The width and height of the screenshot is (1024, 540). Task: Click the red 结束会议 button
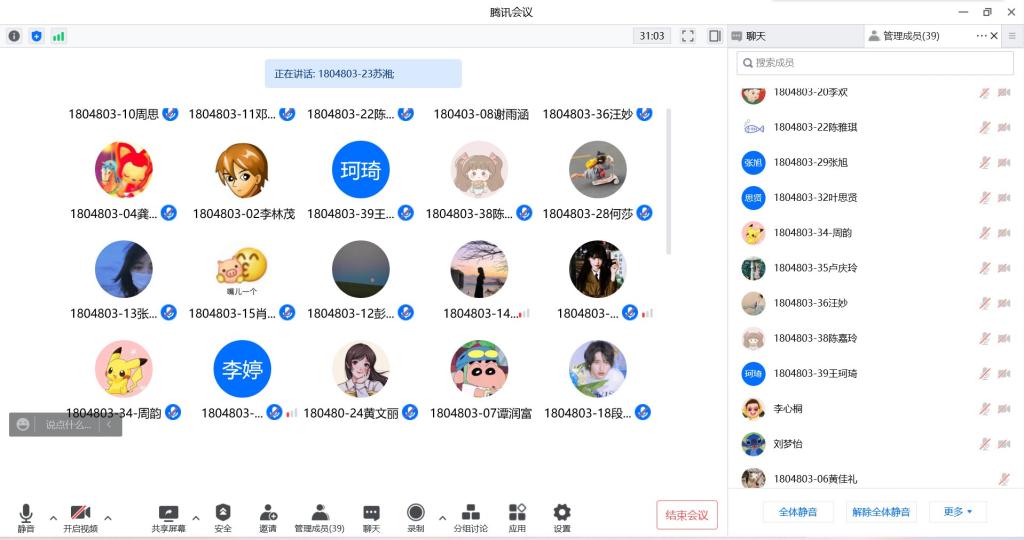click(687, 515)
